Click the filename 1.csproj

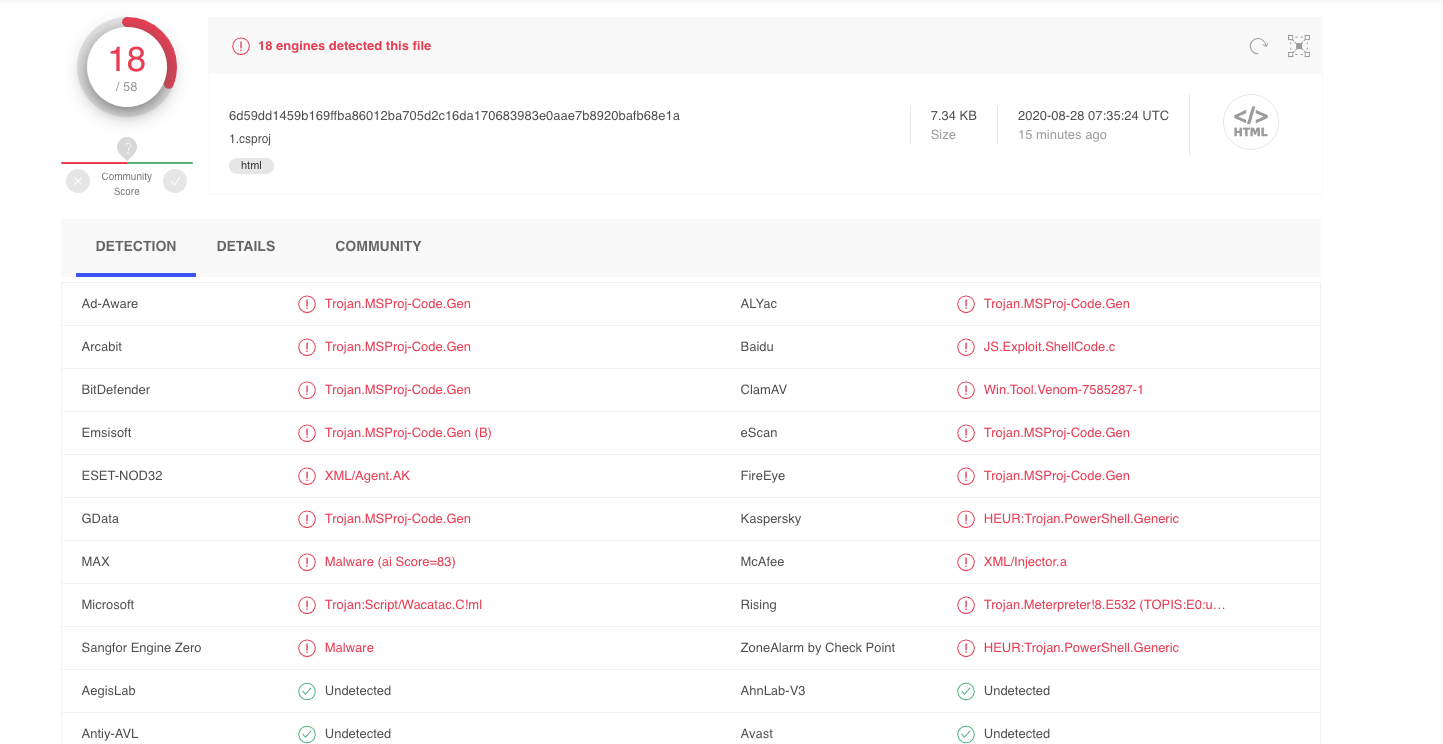tap(250, 139)
